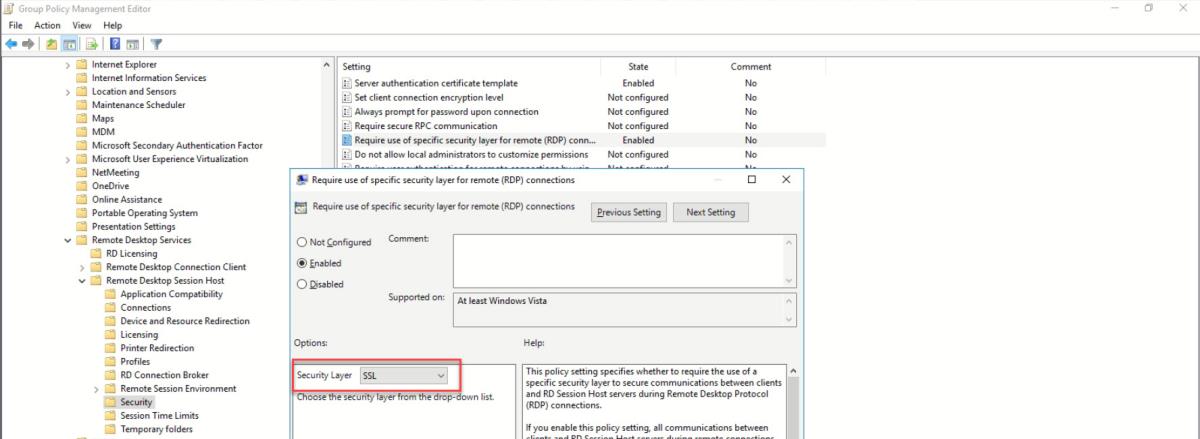
Task: Click into the Comment text box
Action: tap(618, 260)
